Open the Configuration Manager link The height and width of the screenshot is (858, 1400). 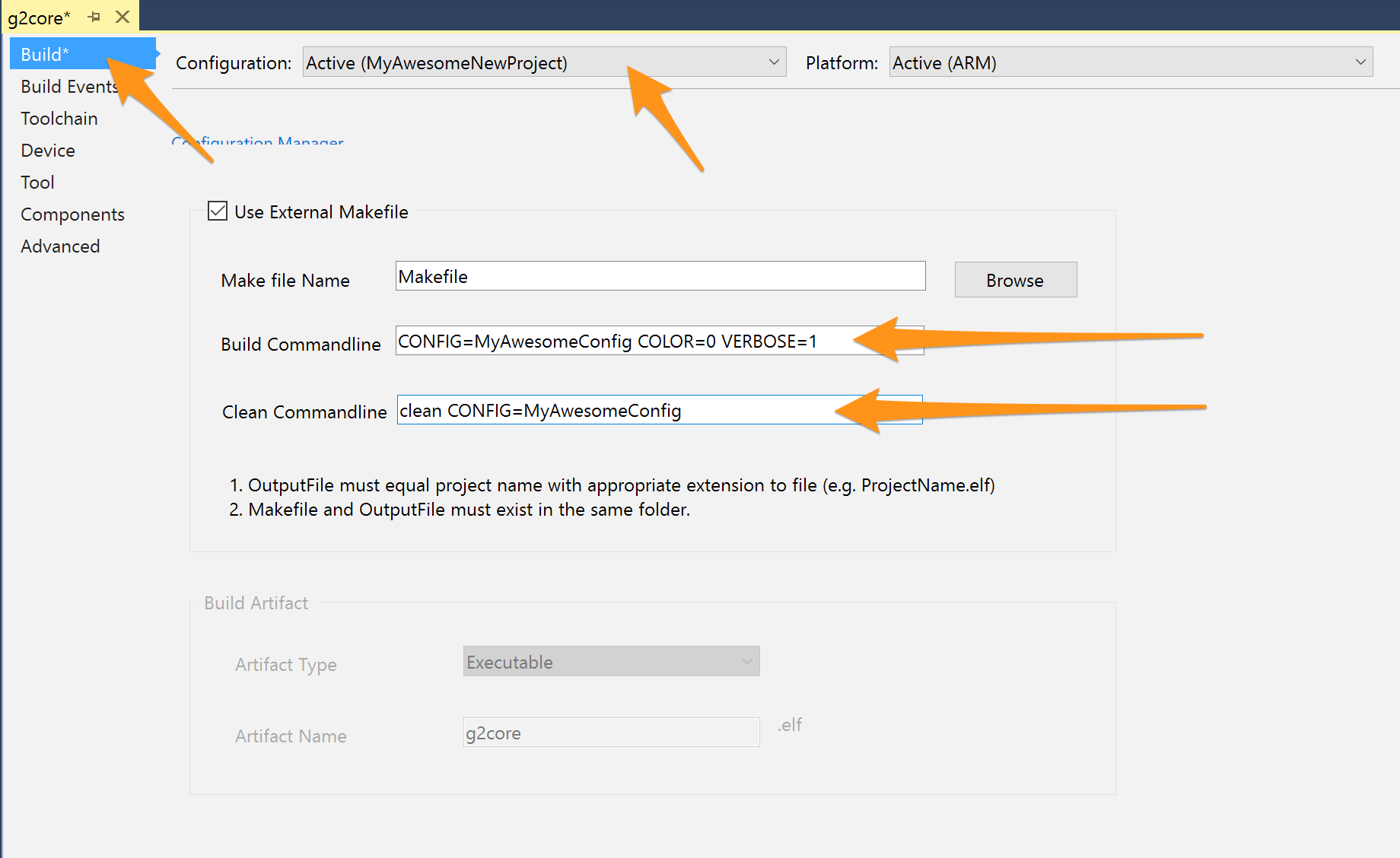tap(258, 141)
